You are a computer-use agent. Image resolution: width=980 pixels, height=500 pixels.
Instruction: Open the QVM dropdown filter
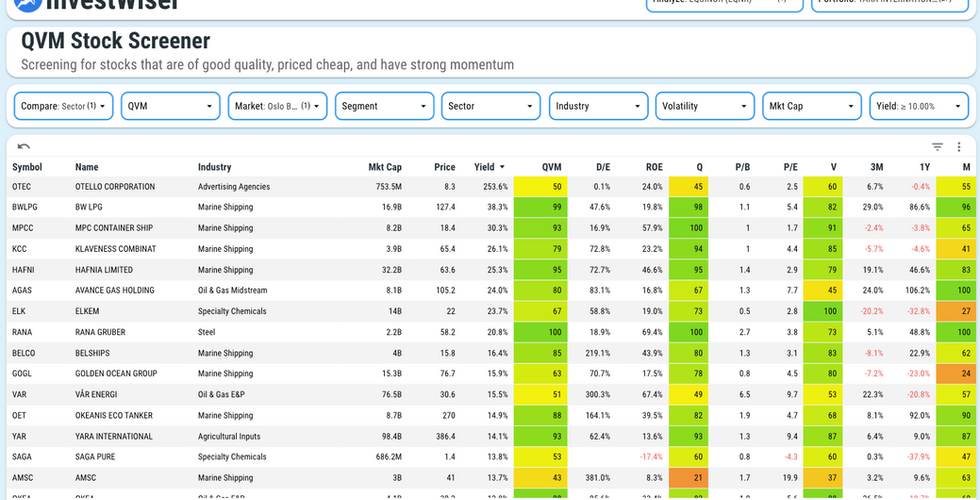(x=171, y=106)
